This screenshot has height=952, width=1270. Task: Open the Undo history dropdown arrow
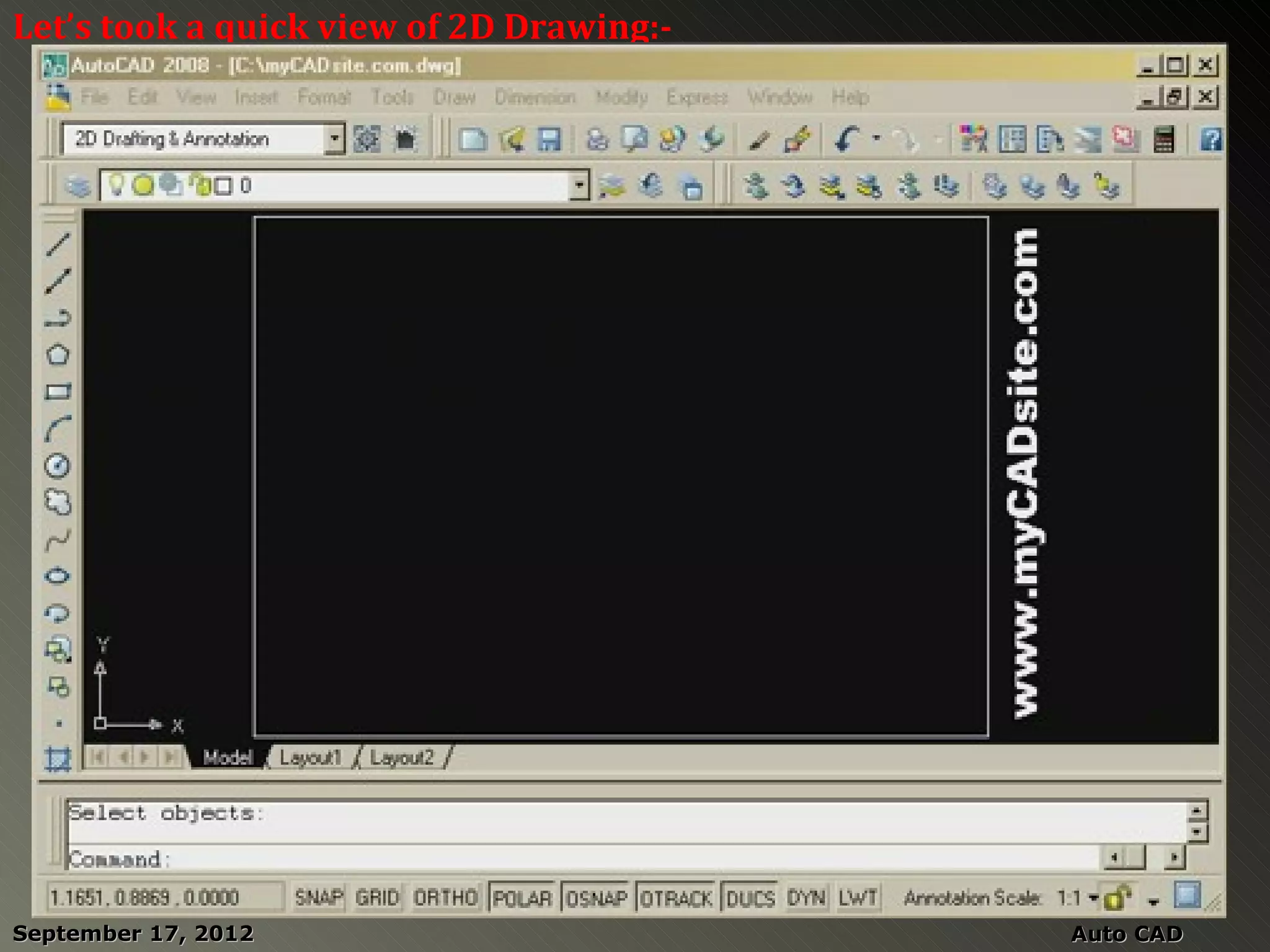click(876, 139)
